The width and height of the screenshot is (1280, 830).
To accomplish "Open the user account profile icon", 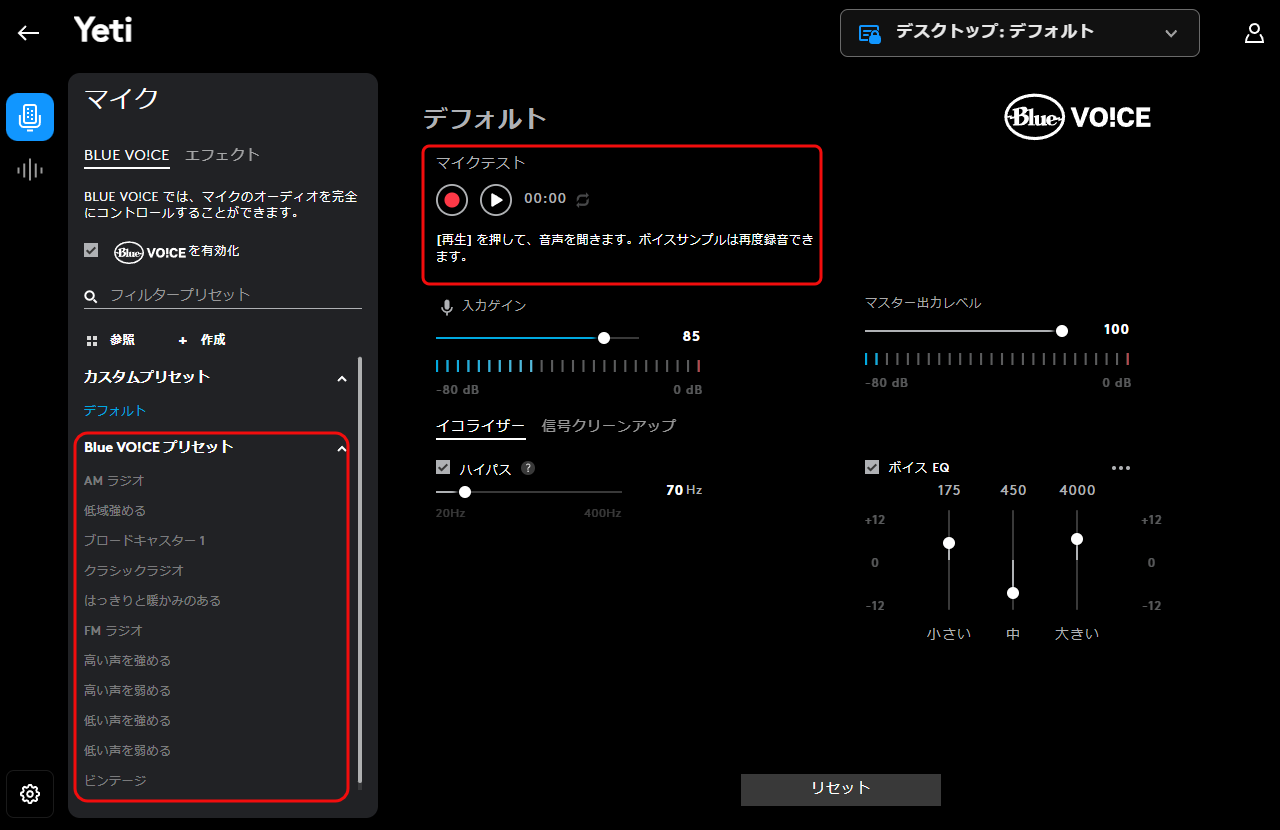I will 1254,33.
